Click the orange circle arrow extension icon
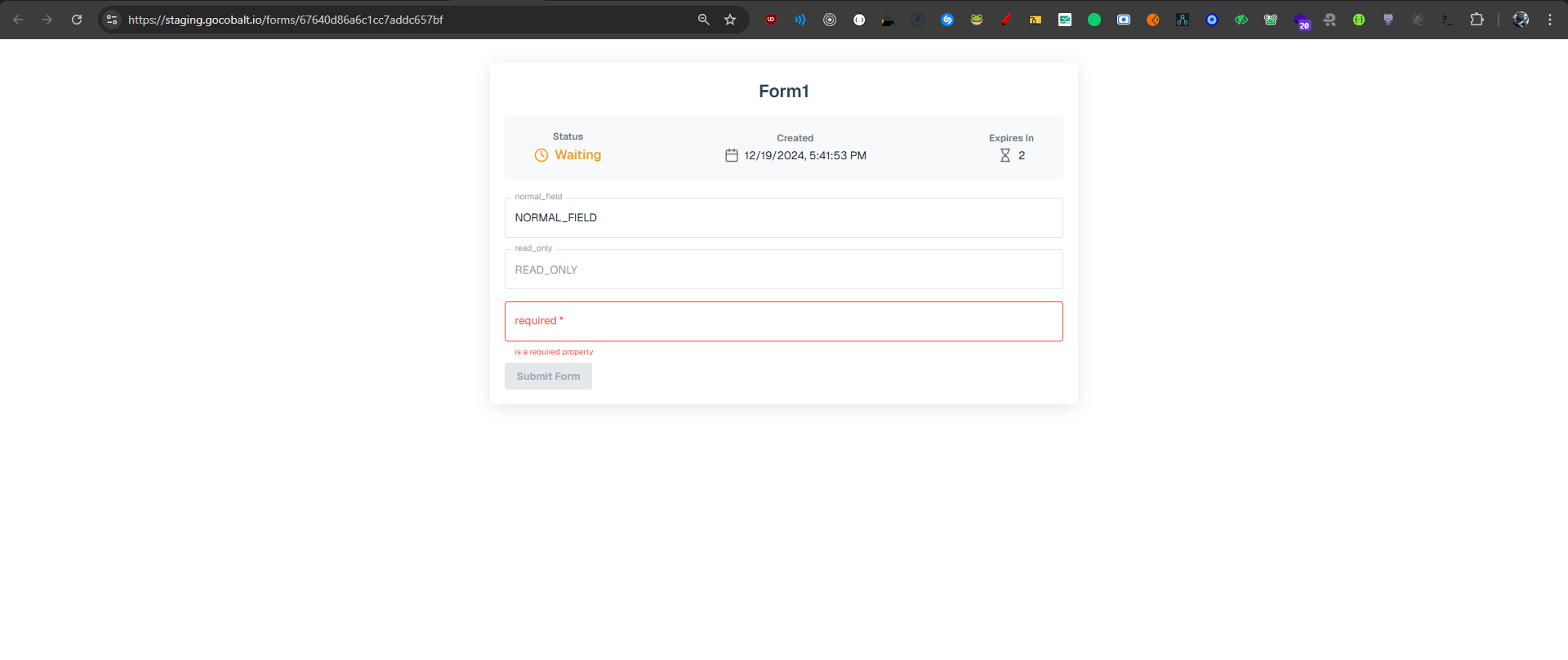1568x660 pixels. click(x=1153, y=20)
